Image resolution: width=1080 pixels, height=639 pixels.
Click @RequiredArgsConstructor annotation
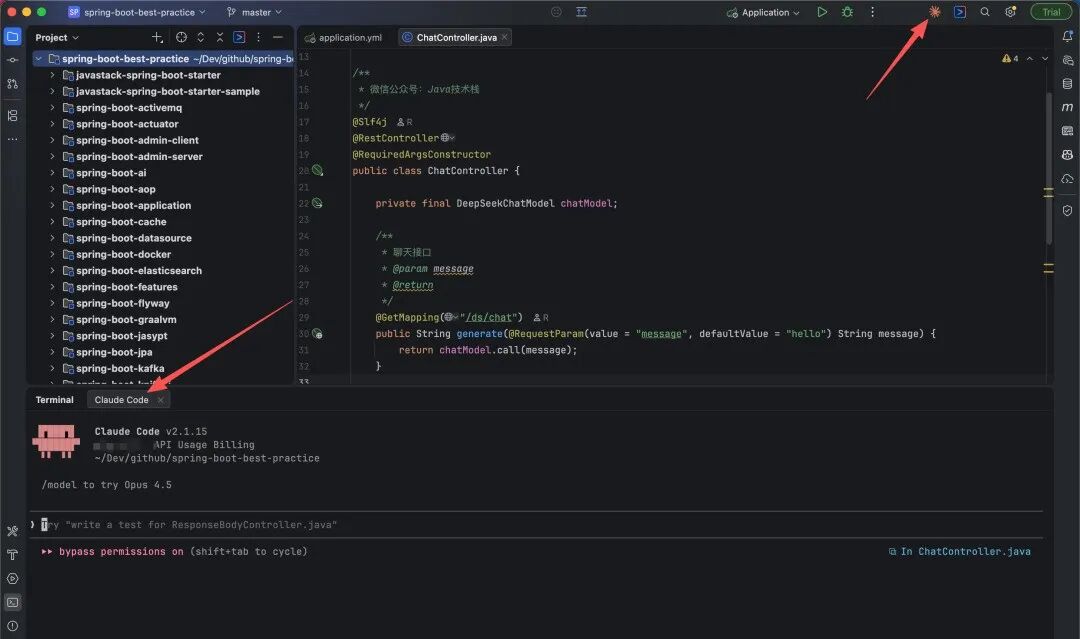422,154
